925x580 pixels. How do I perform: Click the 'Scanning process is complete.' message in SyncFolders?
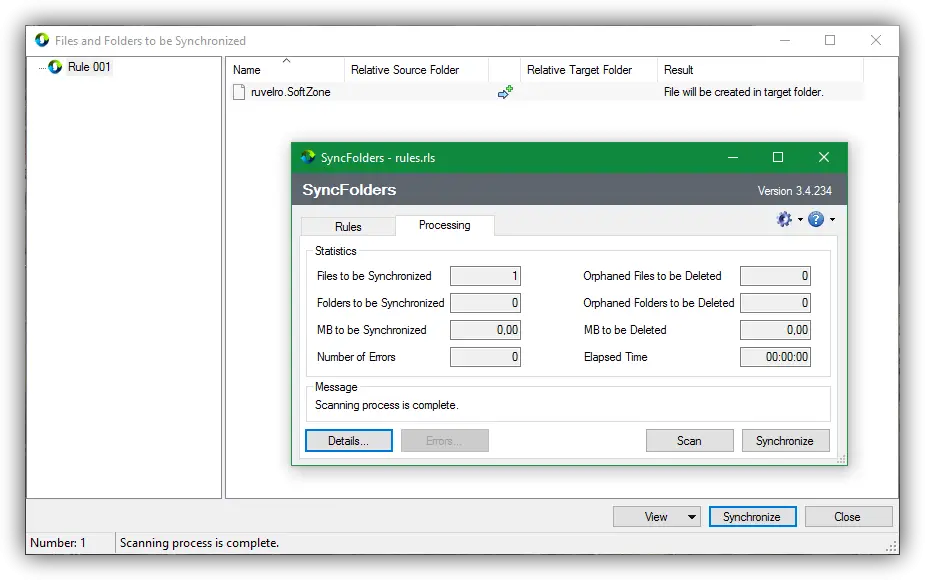386,405
